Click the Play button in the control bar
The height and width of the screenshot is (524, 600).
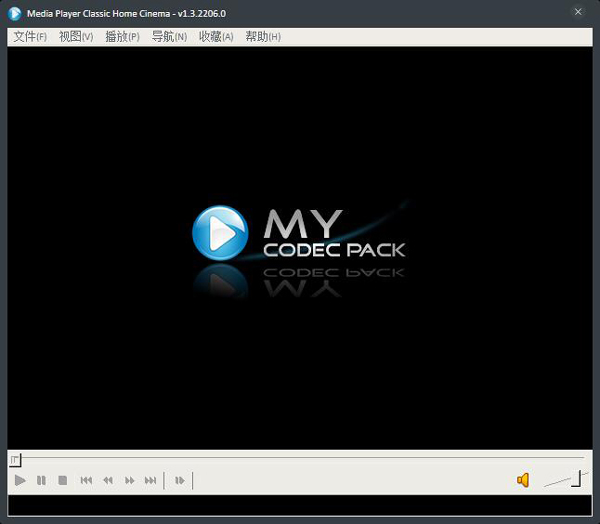[x=20, y=480]
